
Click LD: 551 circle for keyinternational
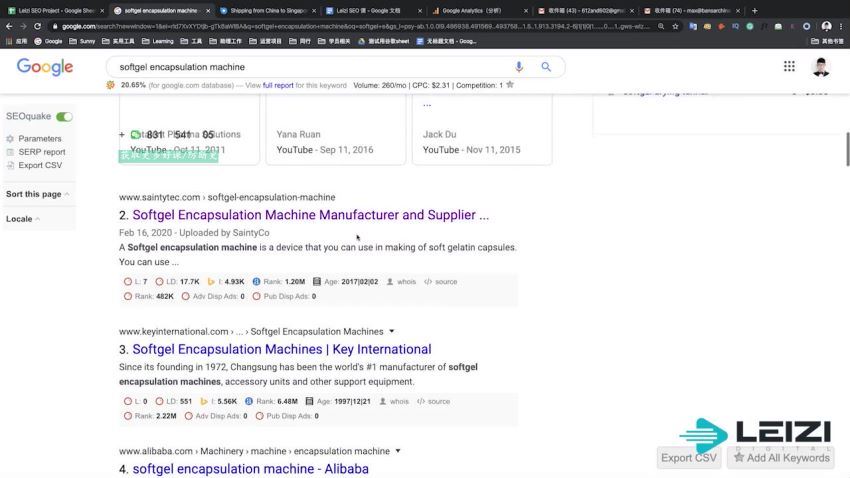159,402
